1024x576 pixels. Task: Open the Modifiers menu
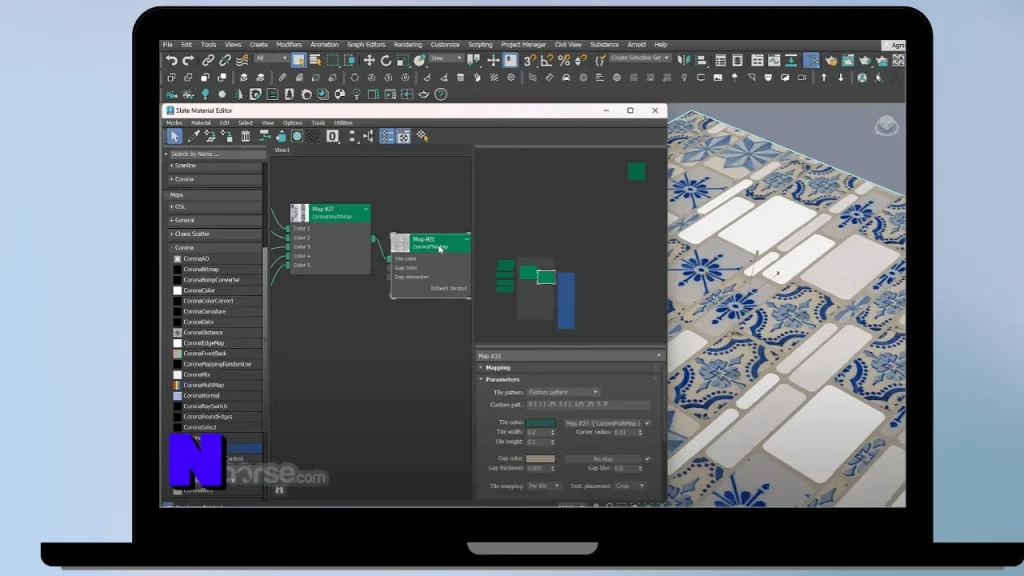[289, 44]
